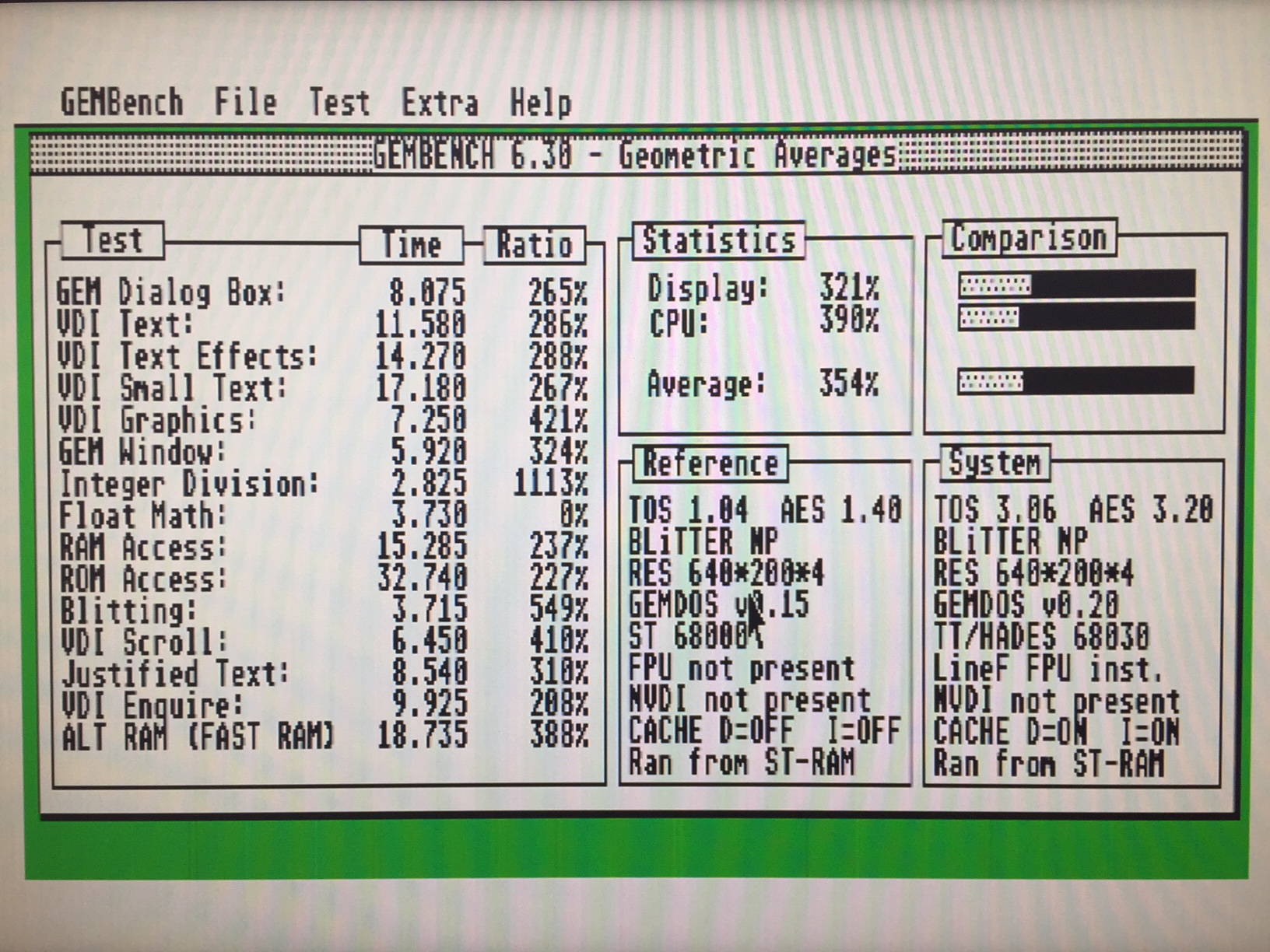Screen dimensions: 1270x952
Task: Select the 'Float Math:' row label
Action: pyautogui.click(x=143, y=516)
